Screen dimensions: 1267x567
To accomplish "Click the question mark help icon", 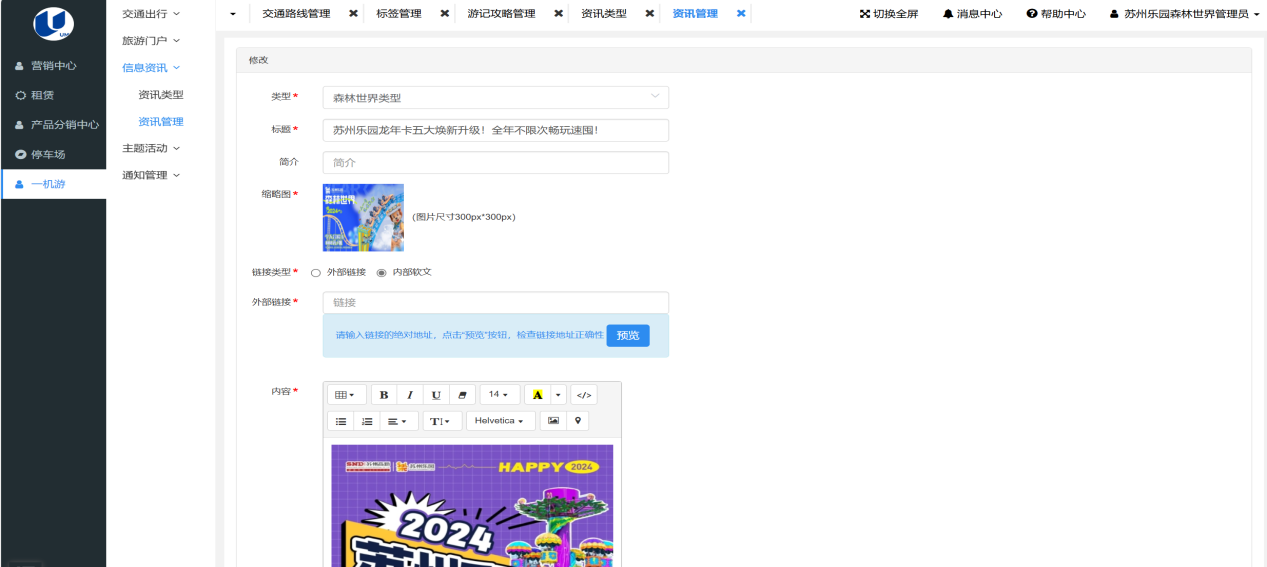I will click(1032, 14).
